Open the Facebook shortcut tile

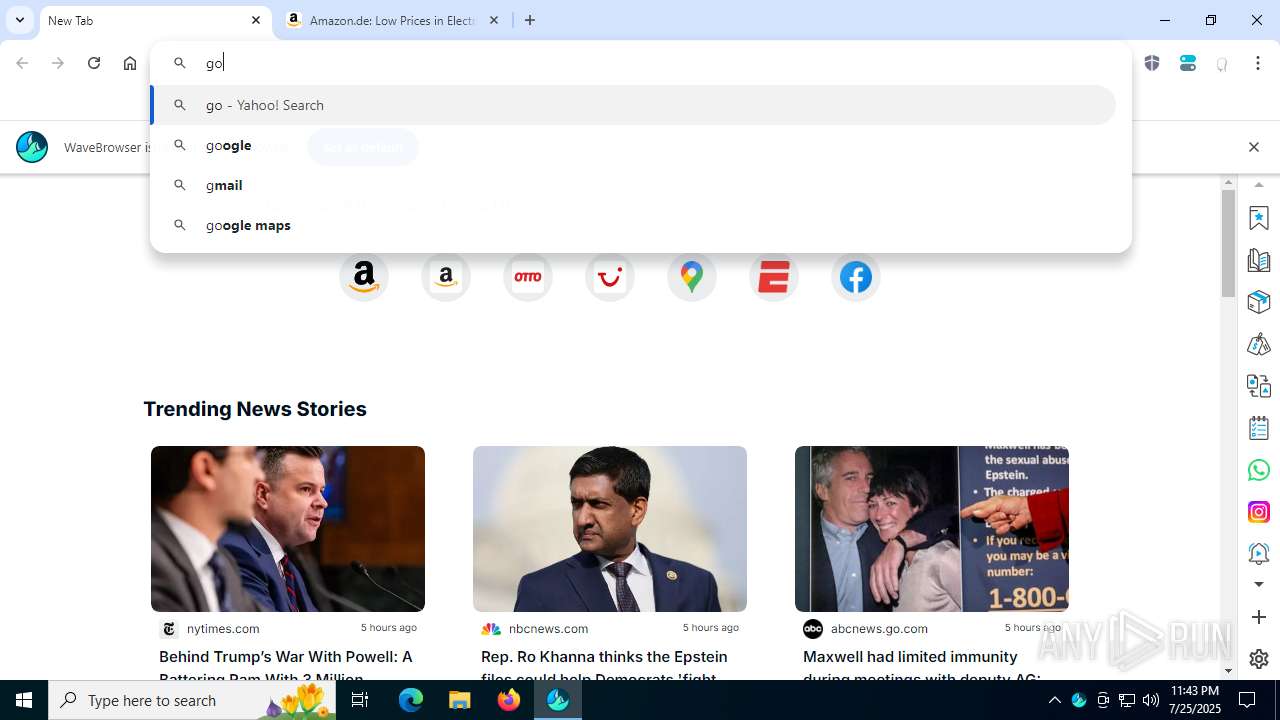(x=856, y=277)
